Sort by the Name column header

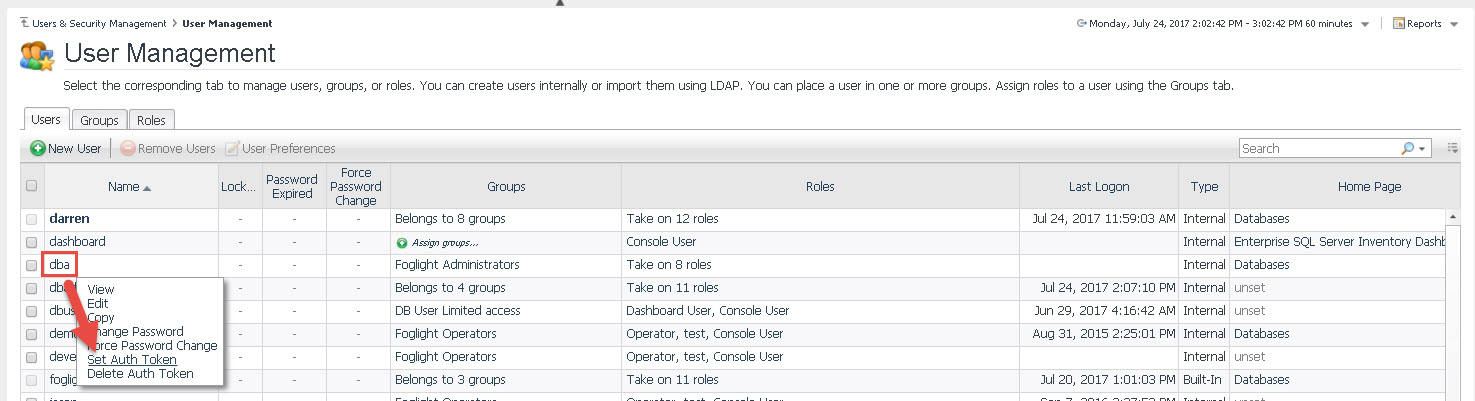point(130,187)
